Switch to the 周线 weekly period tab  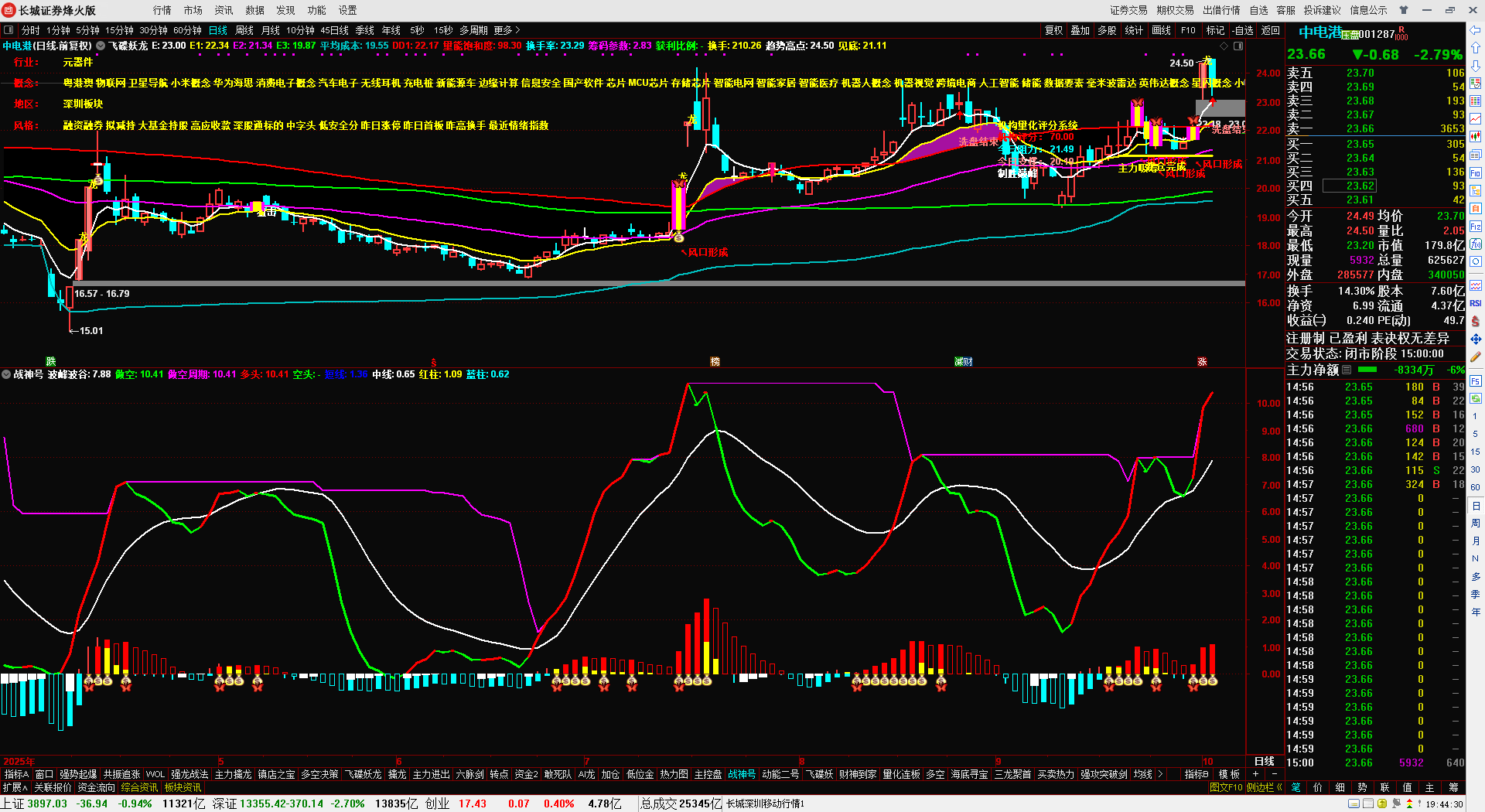(244, 30)
